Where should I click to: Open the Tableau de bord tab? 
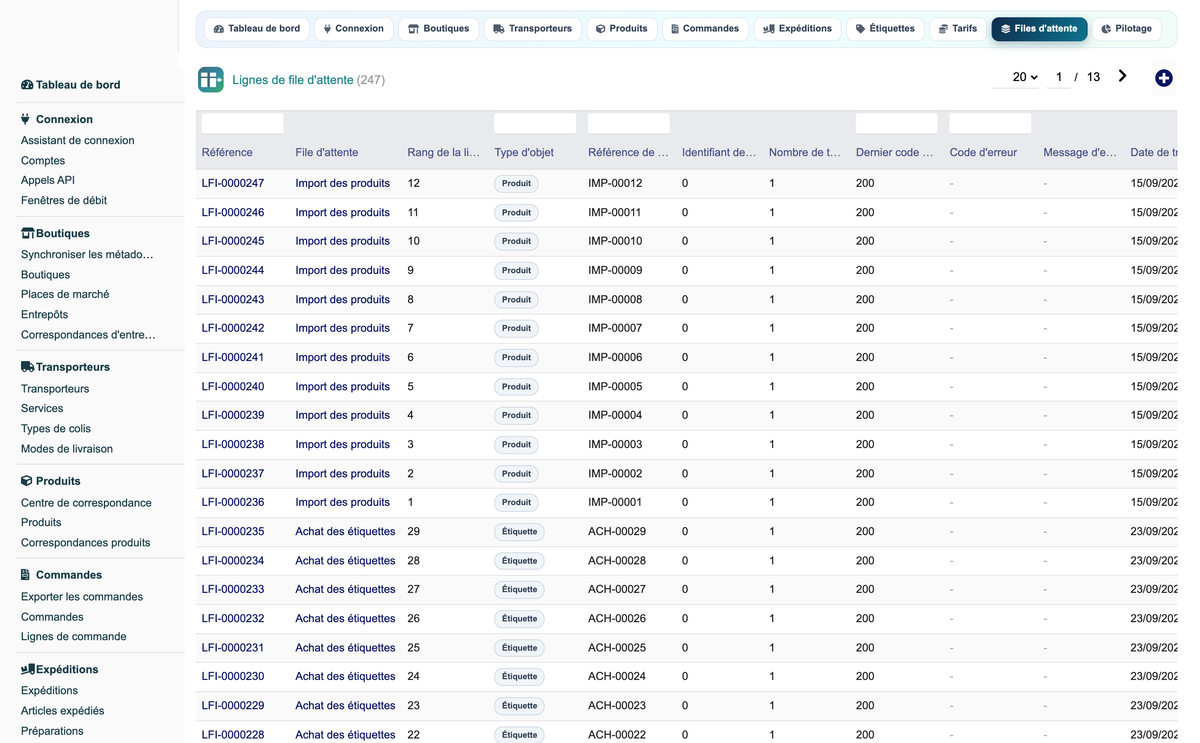pyautogui.click(x=257, y=29)
